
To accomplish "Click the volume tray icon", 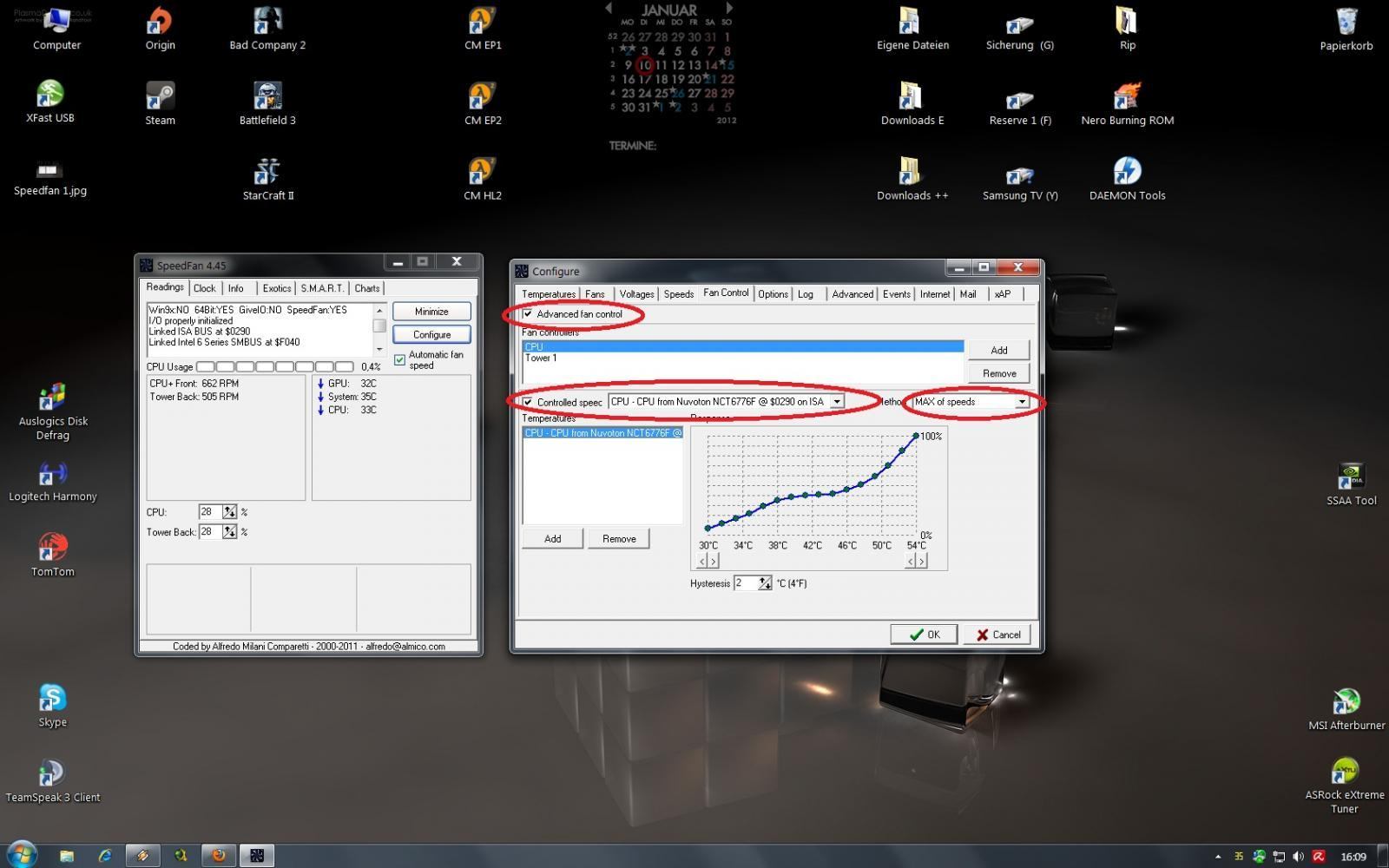I will click(x=1298, y=857).
